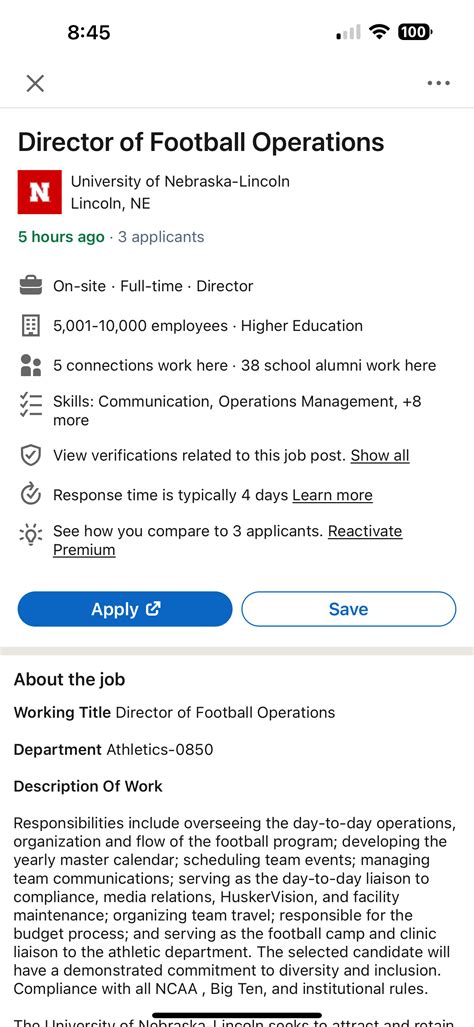Screen dimensions: 474x1027
Task: Tap the briefcase icon next to On-site
Action: click(30, 286)
